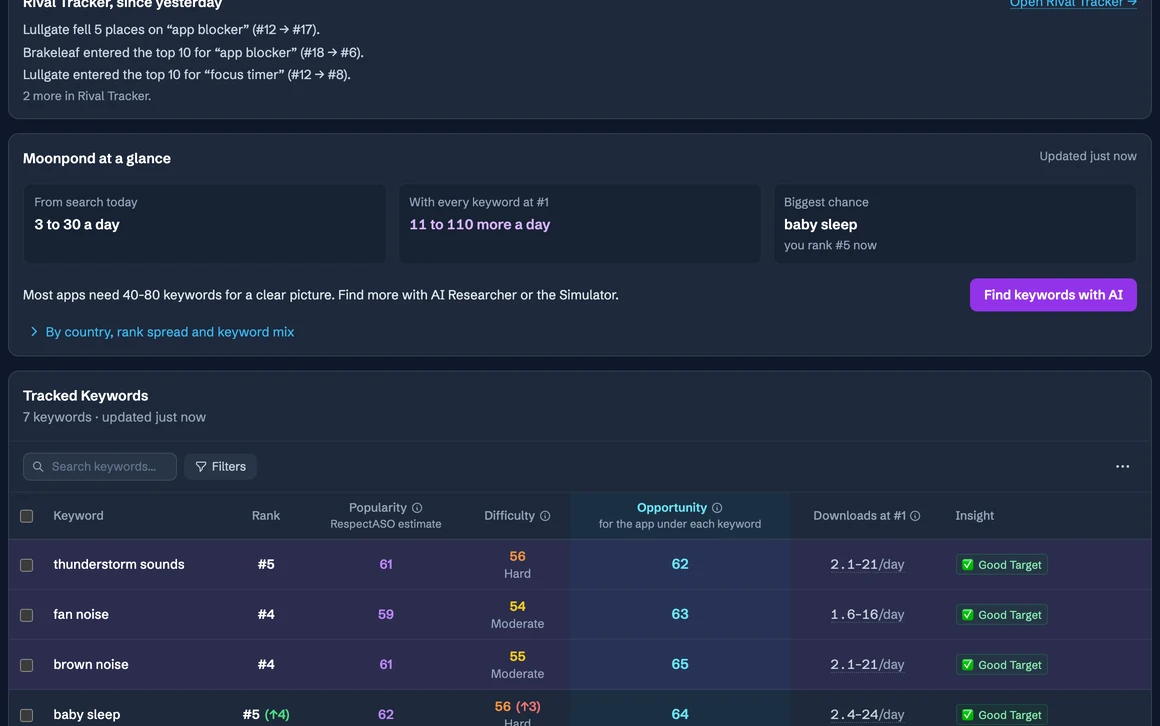Click the From search today card
This screenshot has width=1160, height=726.
204,223
